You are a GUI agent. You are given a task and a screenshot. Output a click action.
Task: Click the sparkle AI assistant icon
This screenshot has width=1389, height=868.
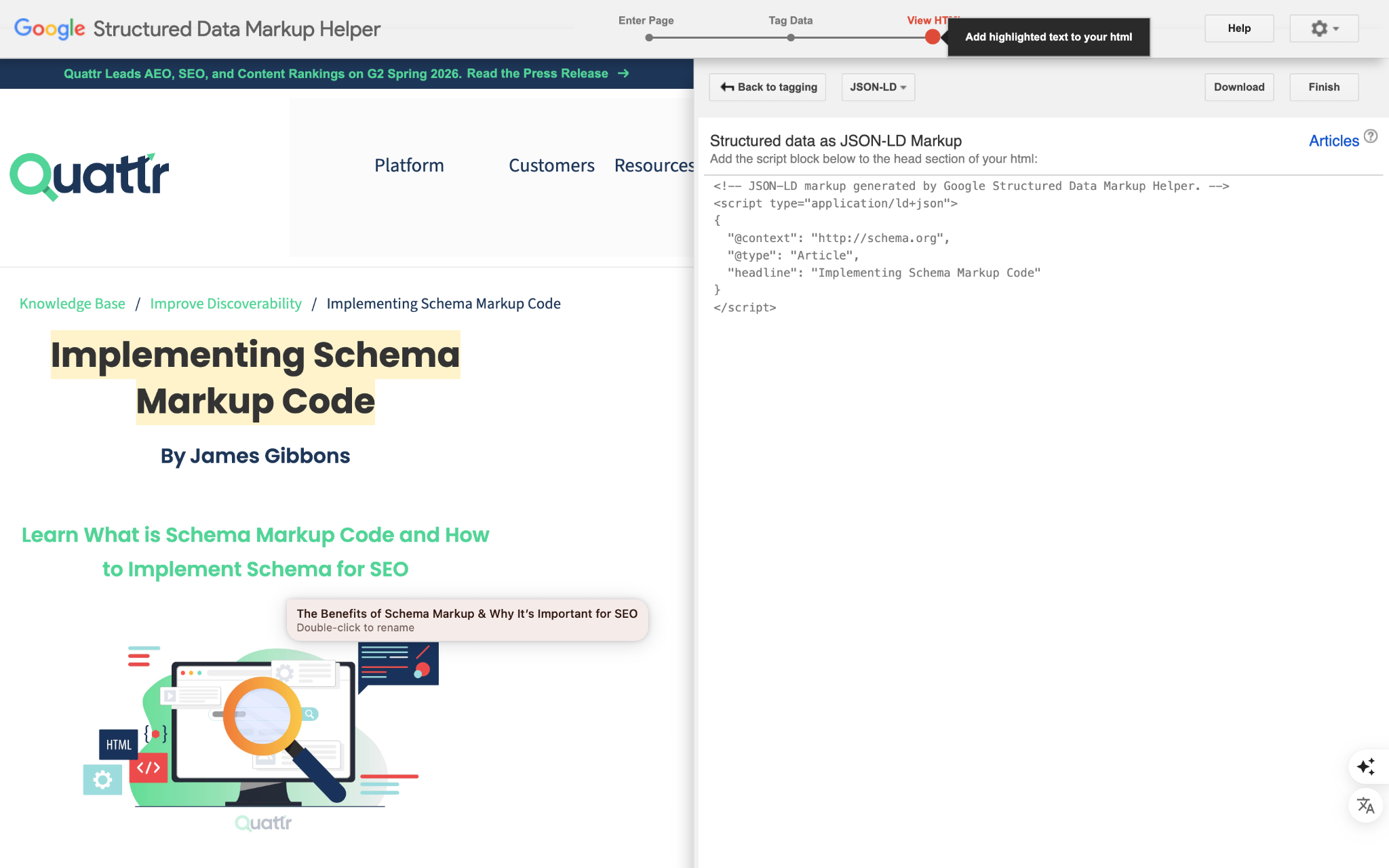pos(1365,767)
